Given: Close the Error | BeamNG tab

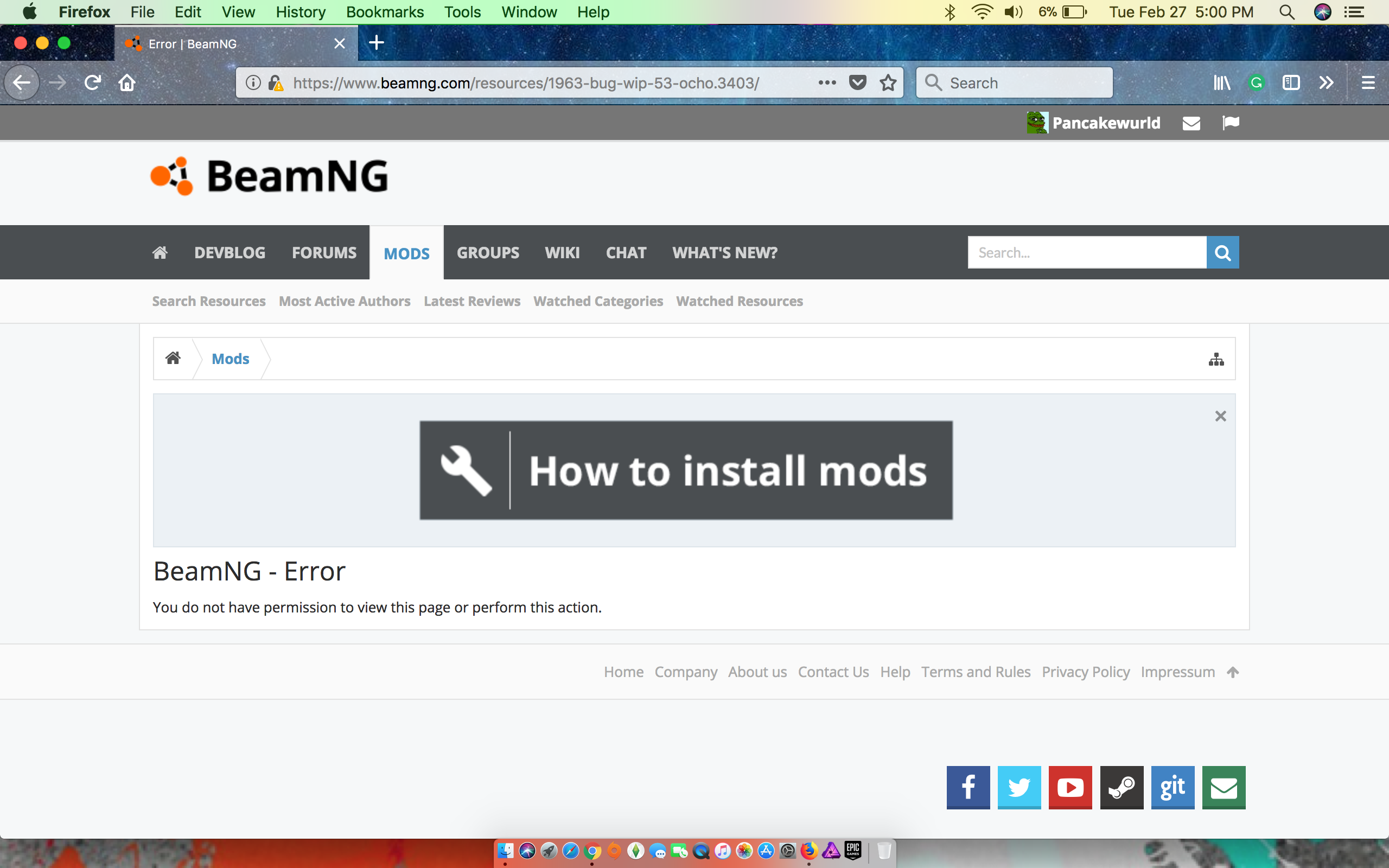Looking at the screenshot, I should pyautogui.click(x=340, y=43).
